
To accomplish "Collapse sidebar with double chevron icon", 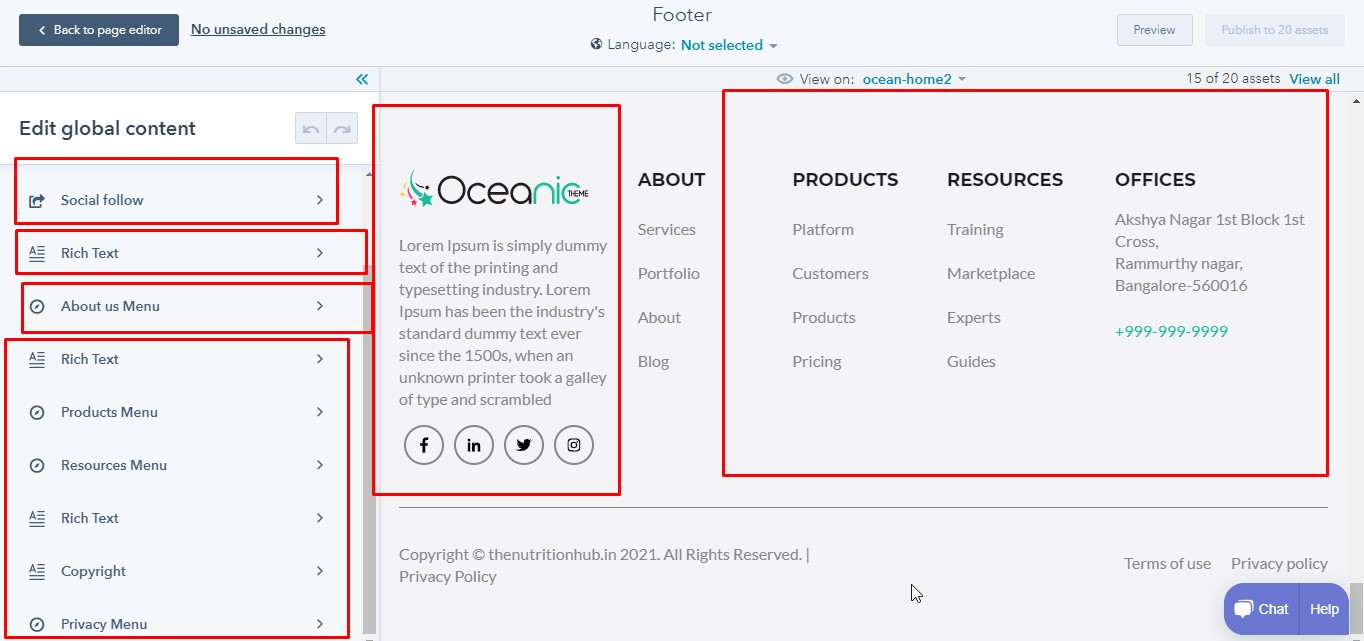I will click(x=362, y=79).
